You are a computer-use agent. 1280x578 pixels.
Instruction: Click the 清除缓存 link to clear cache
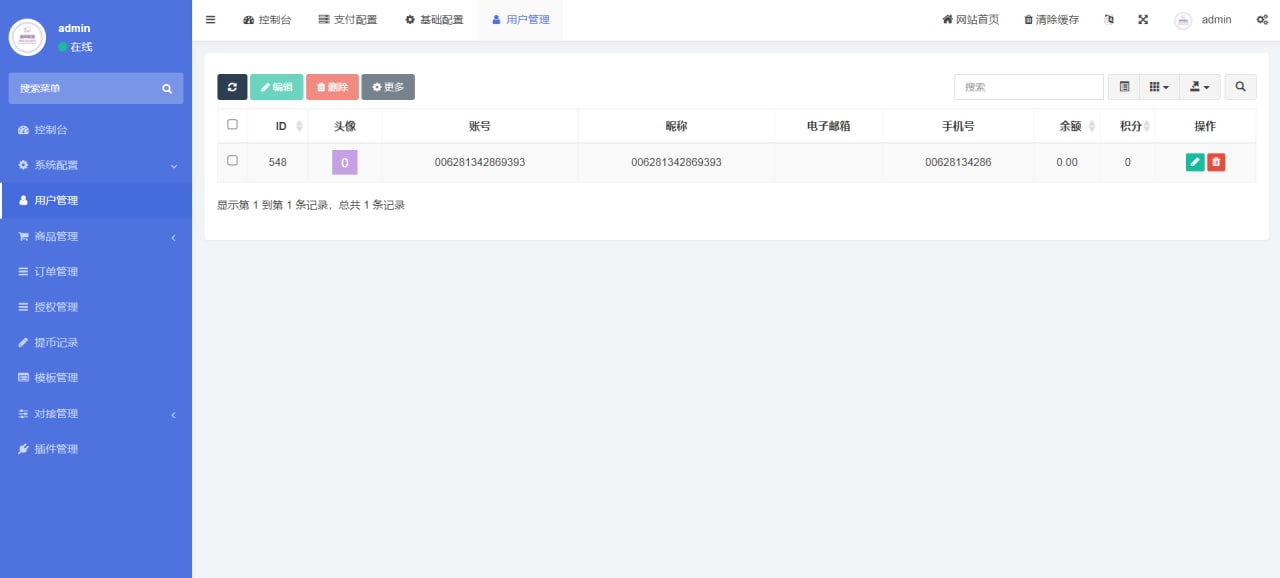click(1051, 19)
